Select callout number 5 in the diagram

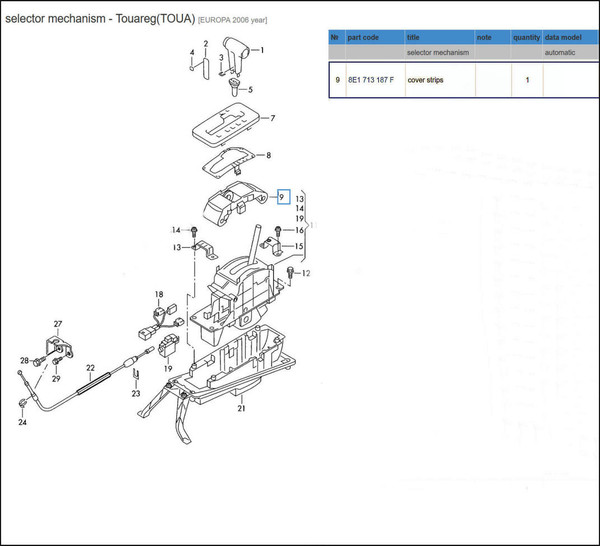click(x=249, y=90)
